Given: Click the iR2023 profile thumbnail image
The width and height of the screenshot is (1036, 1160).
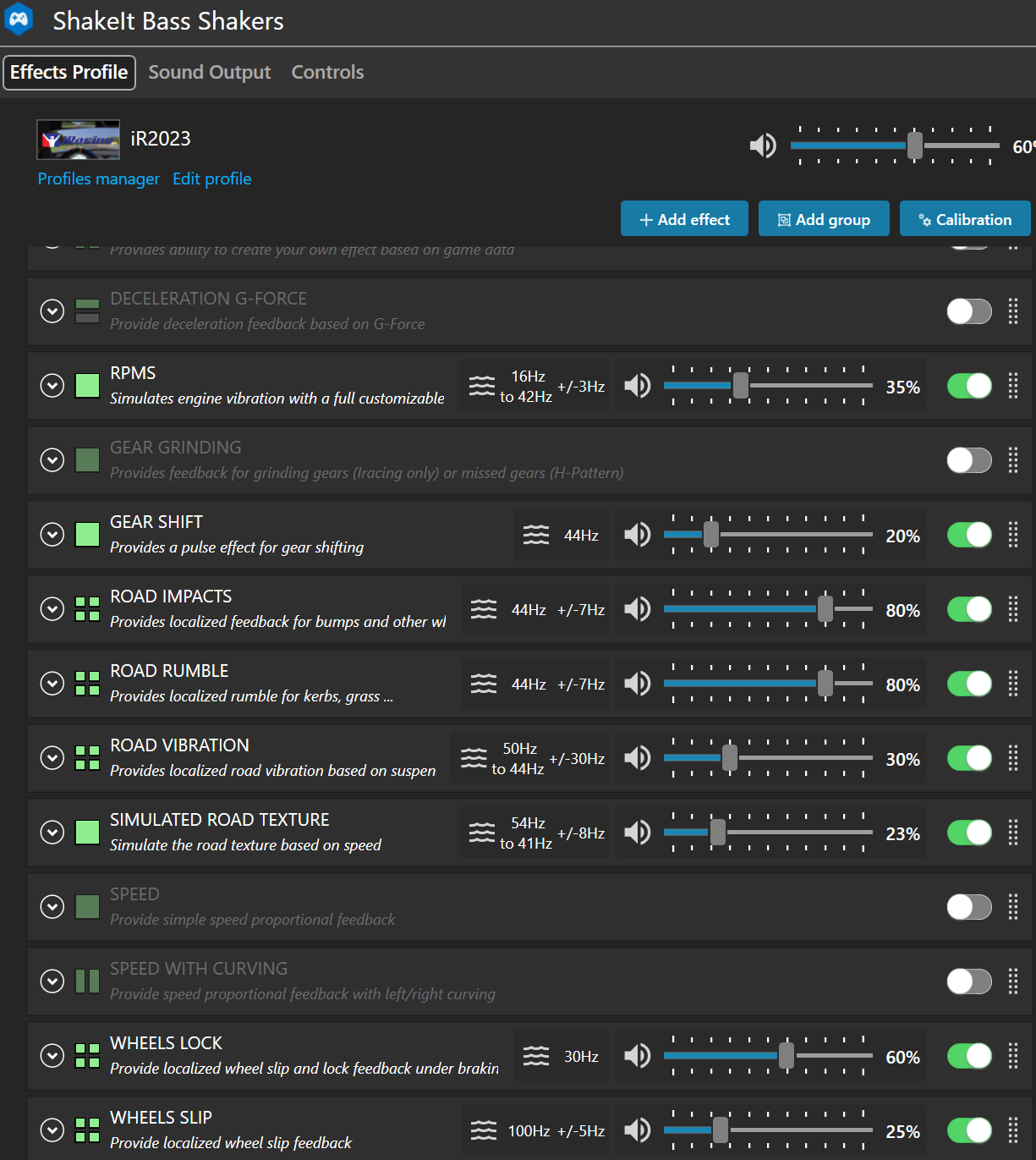Looking at the screenshot, I should 79,140.
